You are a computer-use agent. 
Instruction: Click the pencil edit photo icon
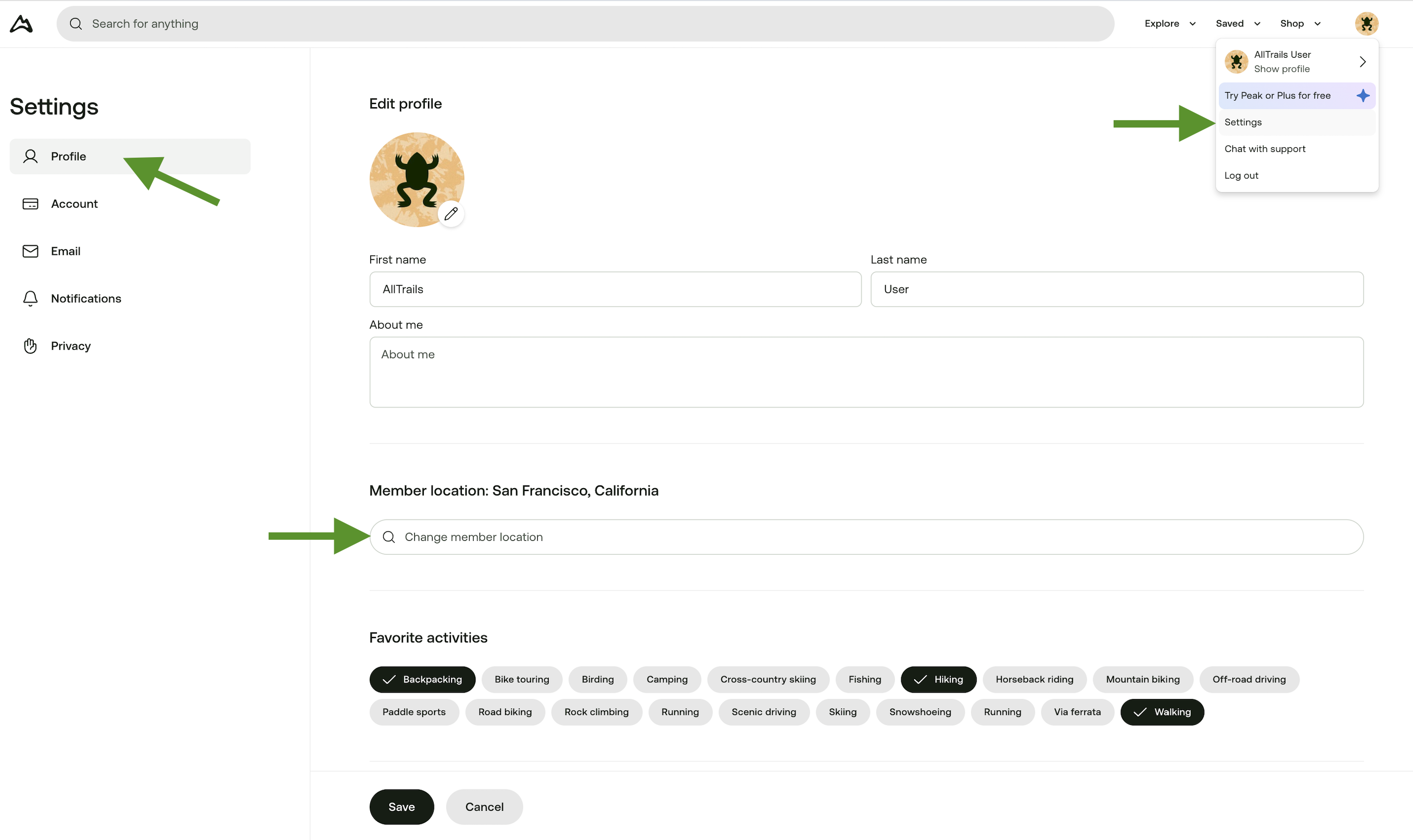click(451, 214)
